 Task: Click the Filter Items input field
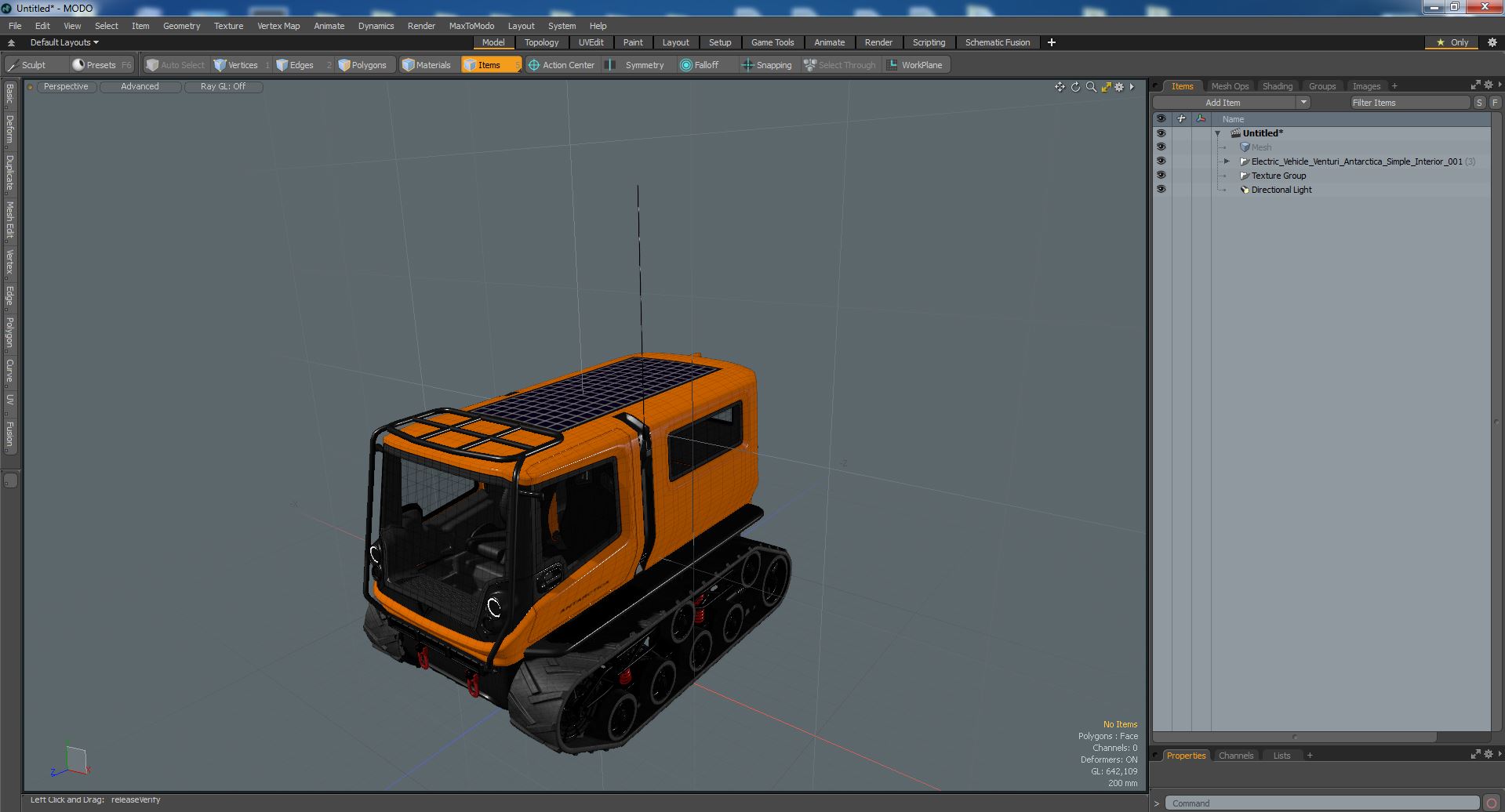pyautogui.click(x=1409, y=103)
